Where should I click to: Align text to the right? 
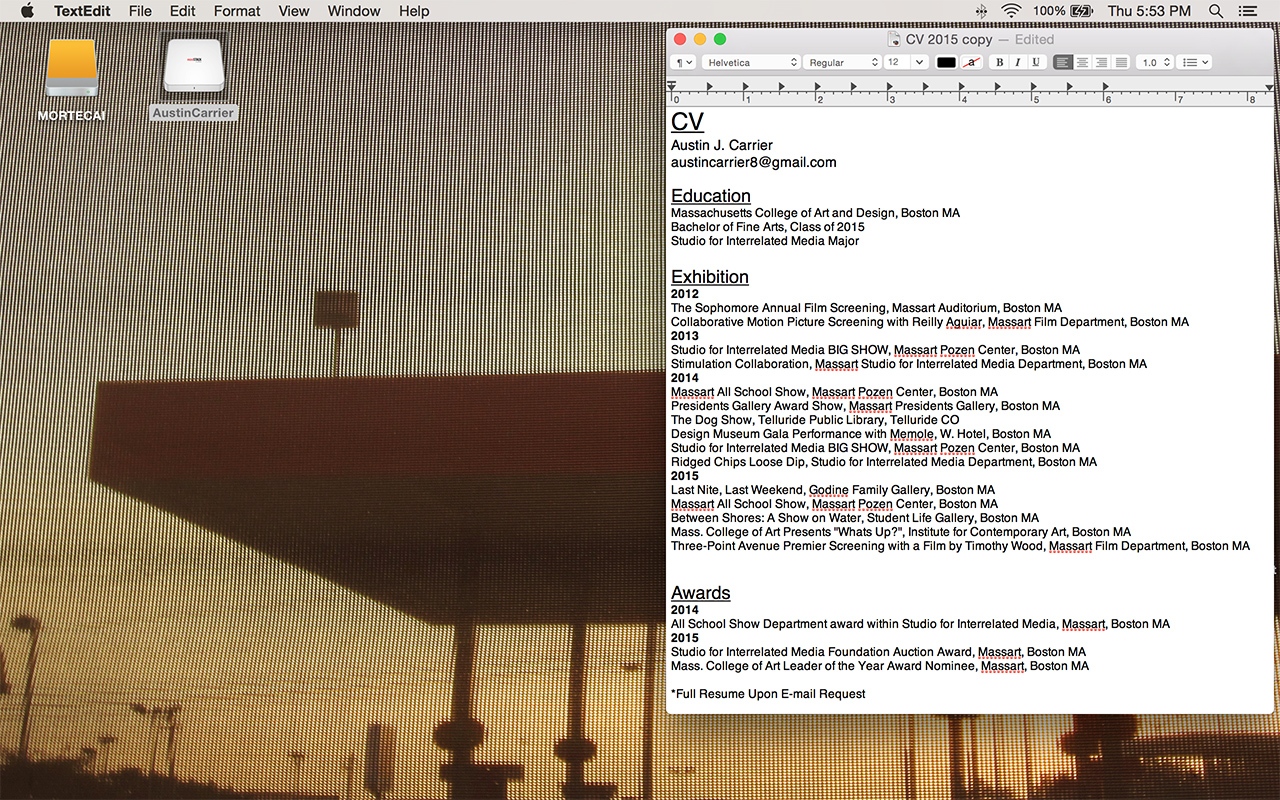pyautogui.click(x=1101, y=62)
